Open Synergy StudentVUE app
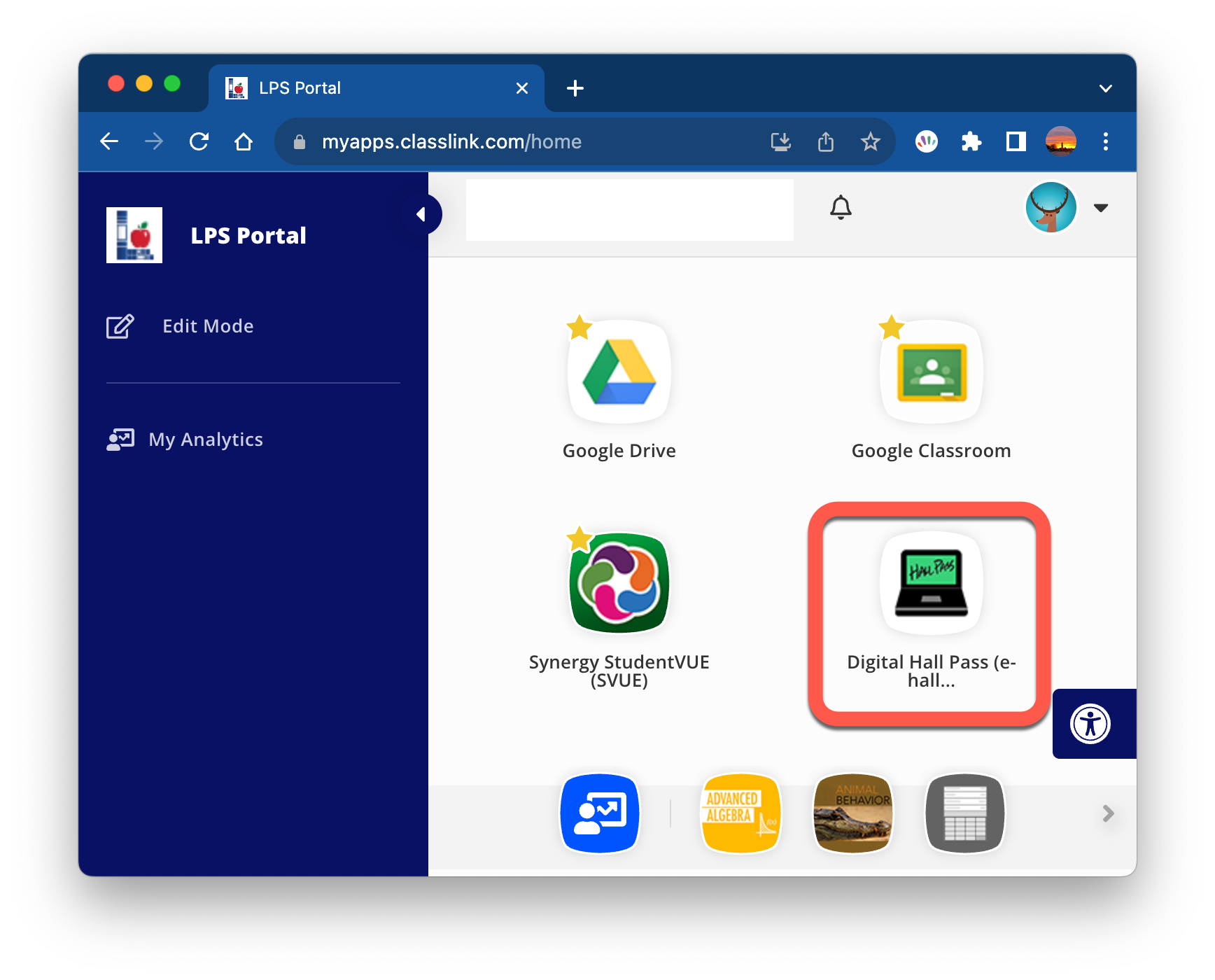Viewport: 1215px width, 980px height. (619, 582)
